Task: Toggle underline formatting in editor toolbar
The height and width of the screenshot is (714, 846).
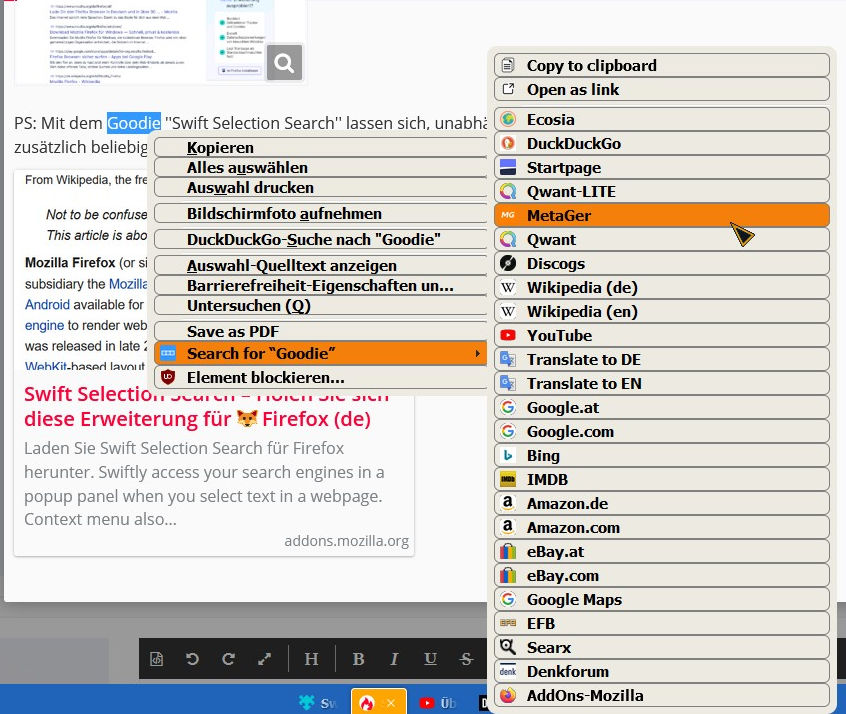Action: point(430,659)
